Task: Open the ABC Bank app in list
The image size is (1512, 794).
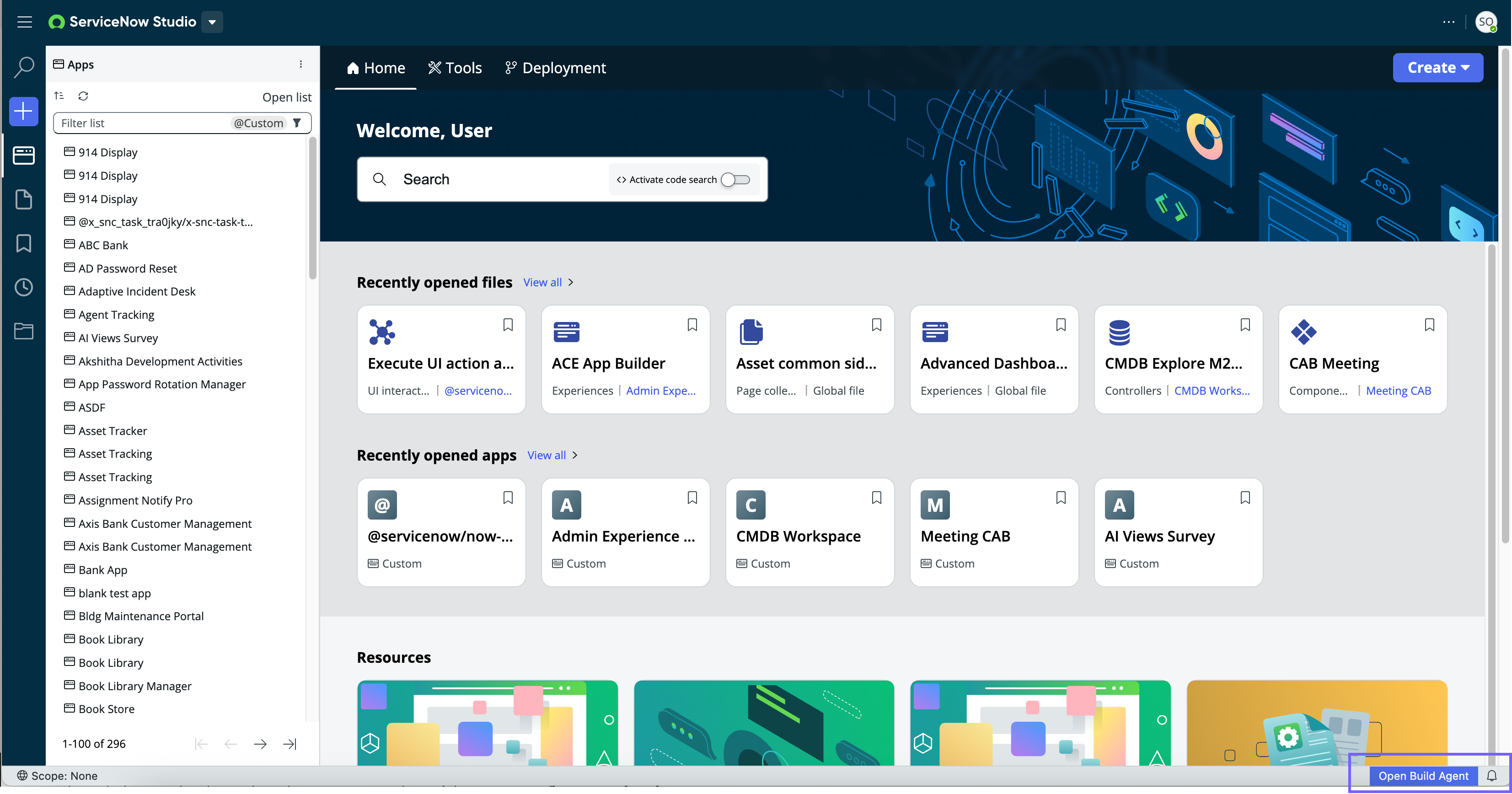Action: [x=103, y=245]
